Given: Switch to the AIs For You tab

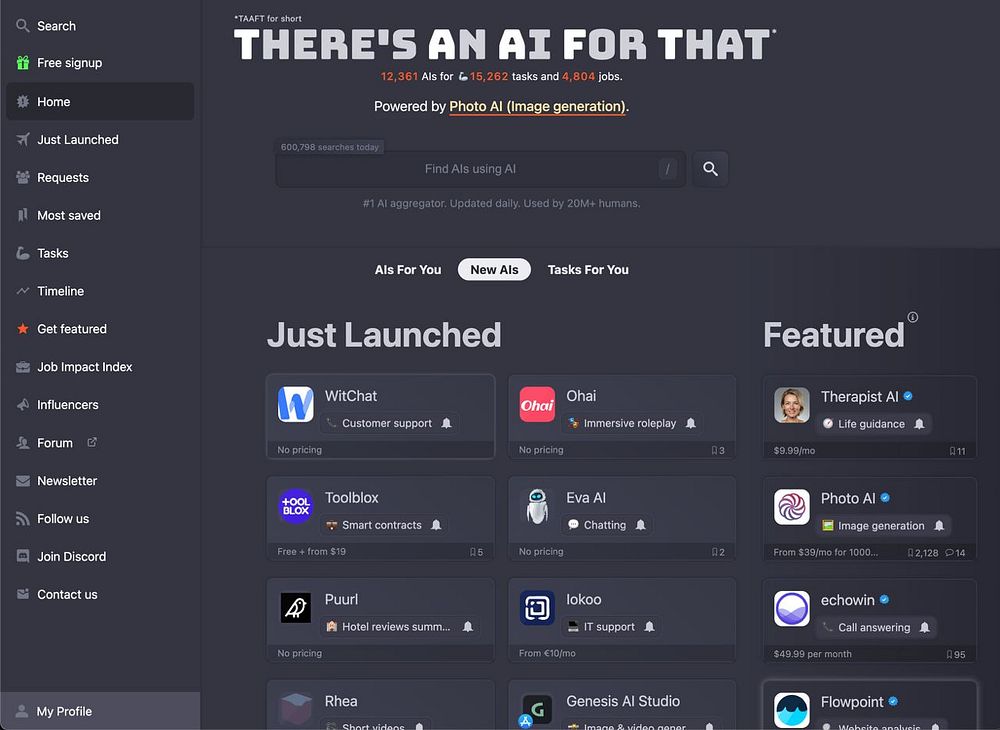Looking at the screenshot, I should pyautogui.click(x=408, y=270).
